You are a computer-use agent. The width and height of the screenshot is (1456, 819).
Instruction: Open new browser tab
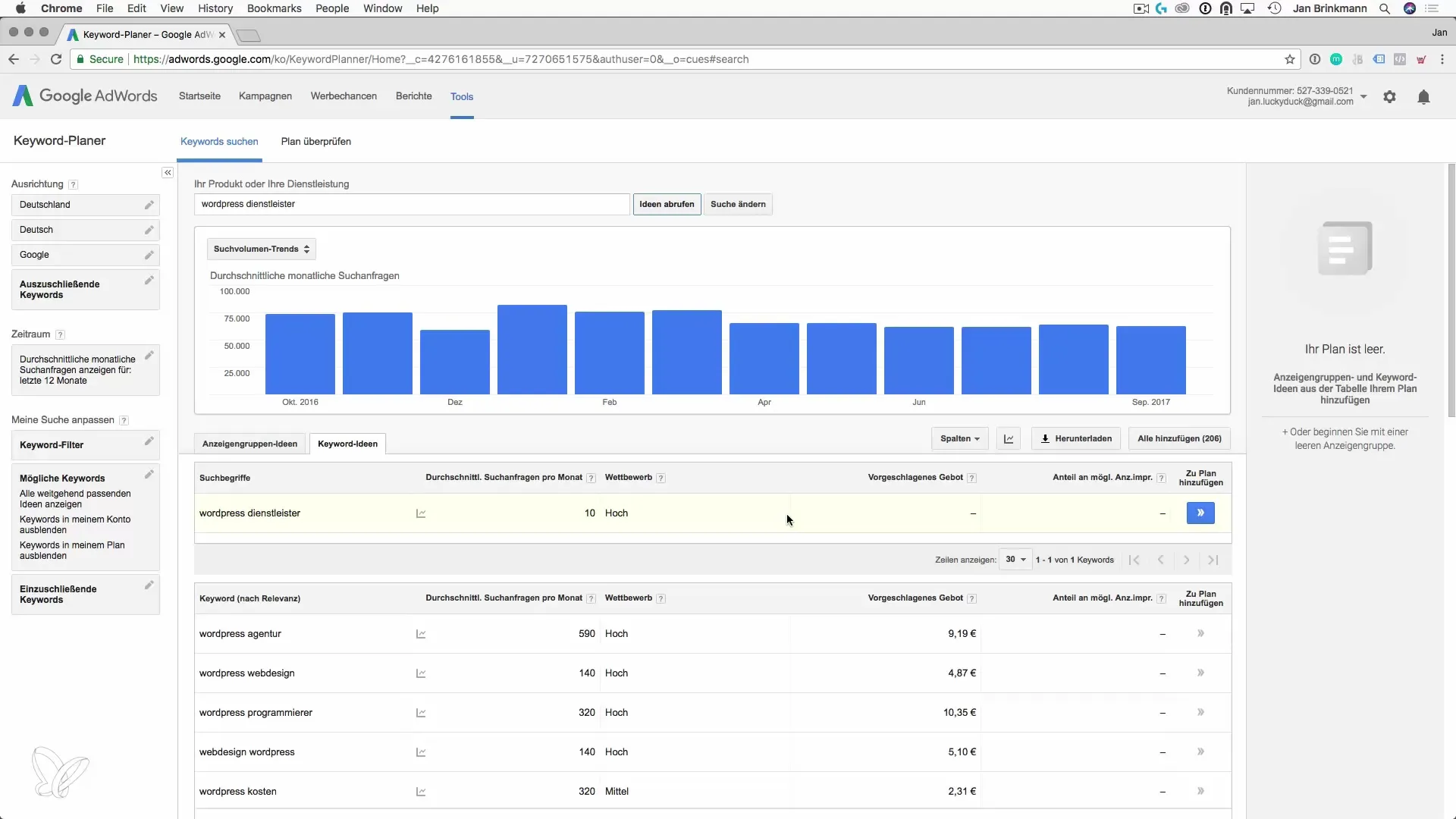click(248, 35)
